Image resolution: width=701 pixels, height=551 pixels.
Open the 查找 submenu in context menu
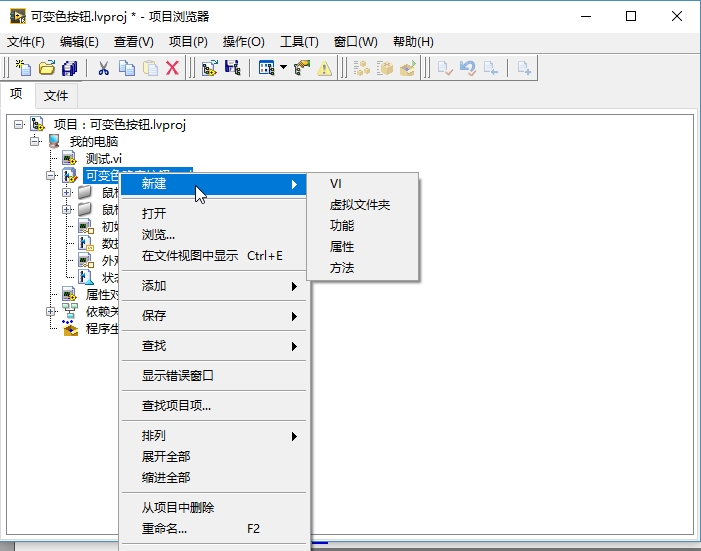214,346
